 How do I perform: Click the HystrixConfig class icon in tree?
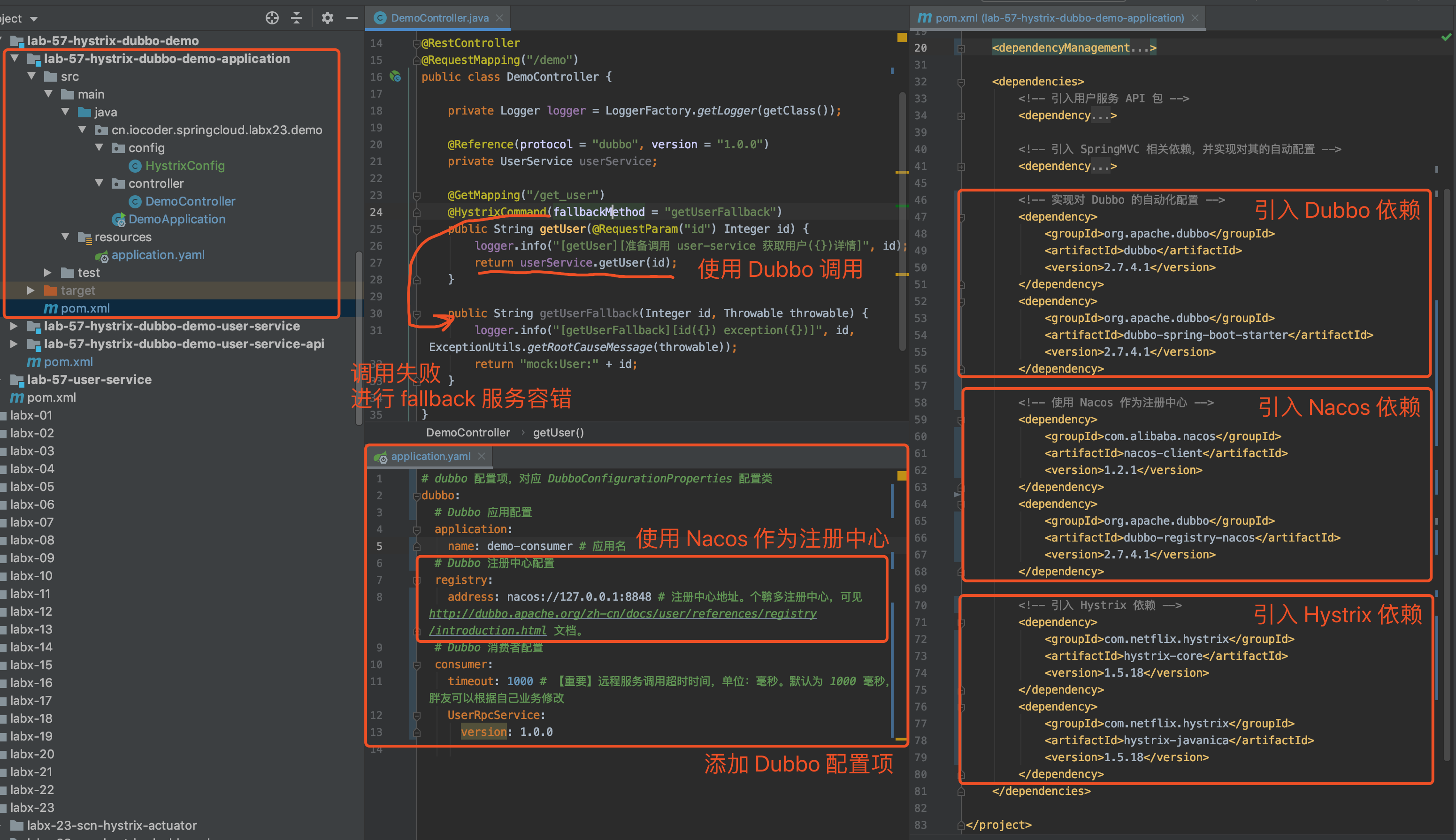(x=135, y=166)
